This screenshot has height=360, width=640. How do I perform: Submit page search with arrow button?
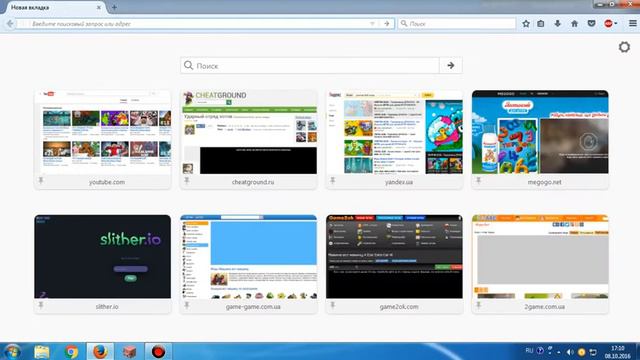point(451,65)
